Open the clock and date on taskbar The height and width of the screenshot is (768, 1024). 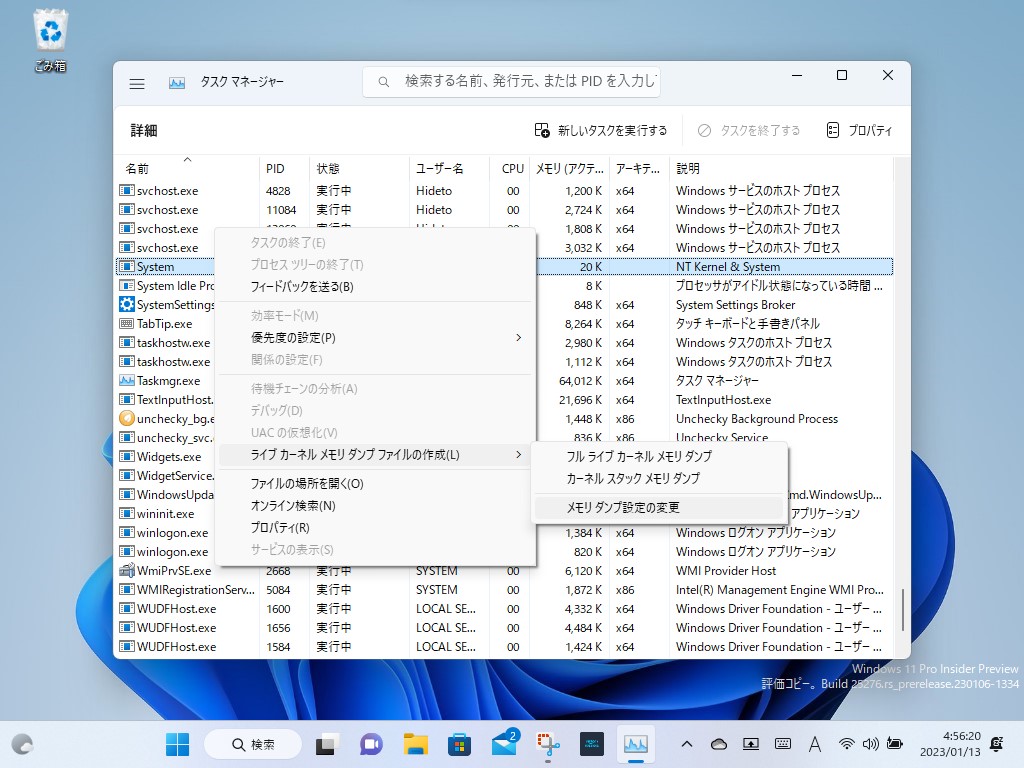point(950,744)
